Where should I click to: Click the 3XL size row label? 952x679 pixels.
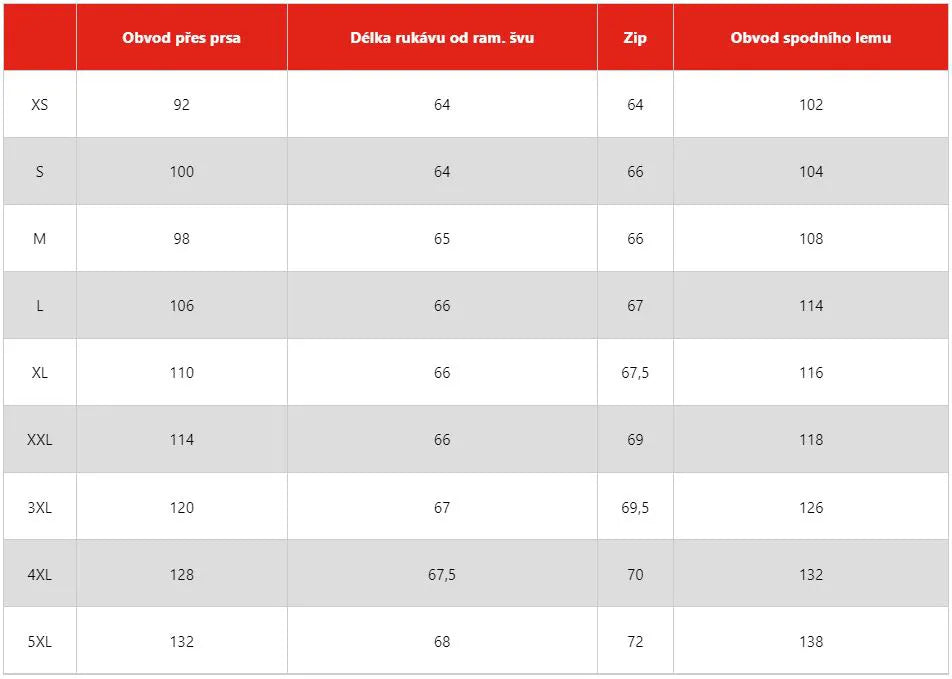(x=40, y=507)
